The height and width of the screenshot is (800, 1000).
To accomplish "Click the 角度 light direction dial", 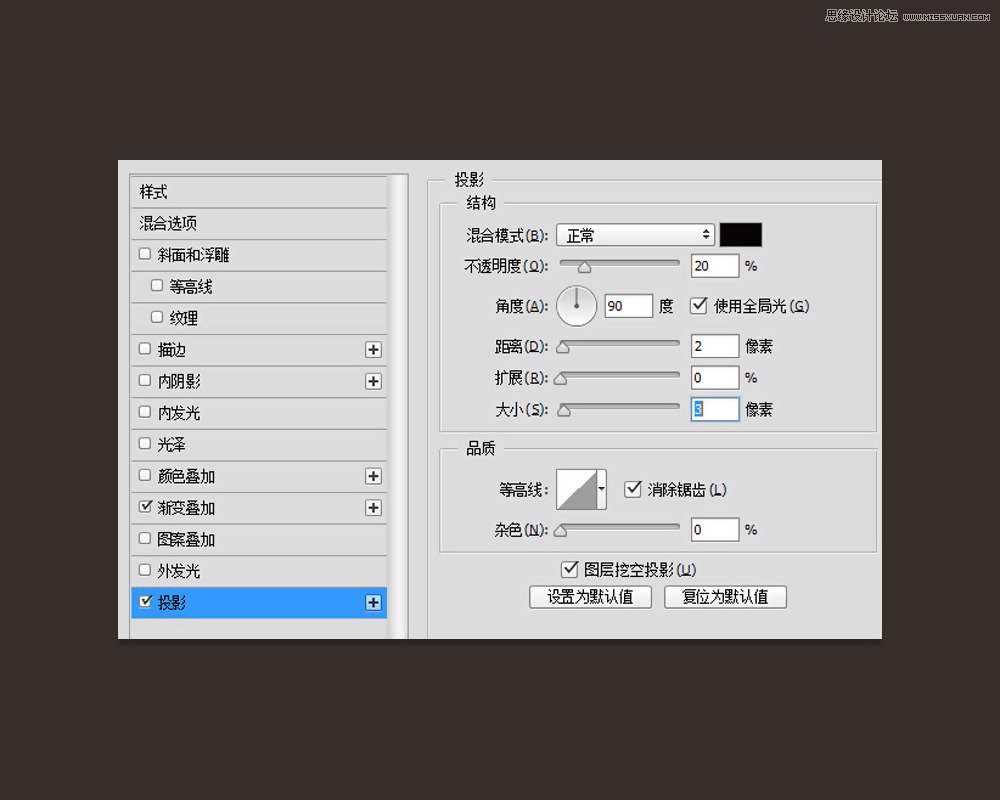I will 577,306.
